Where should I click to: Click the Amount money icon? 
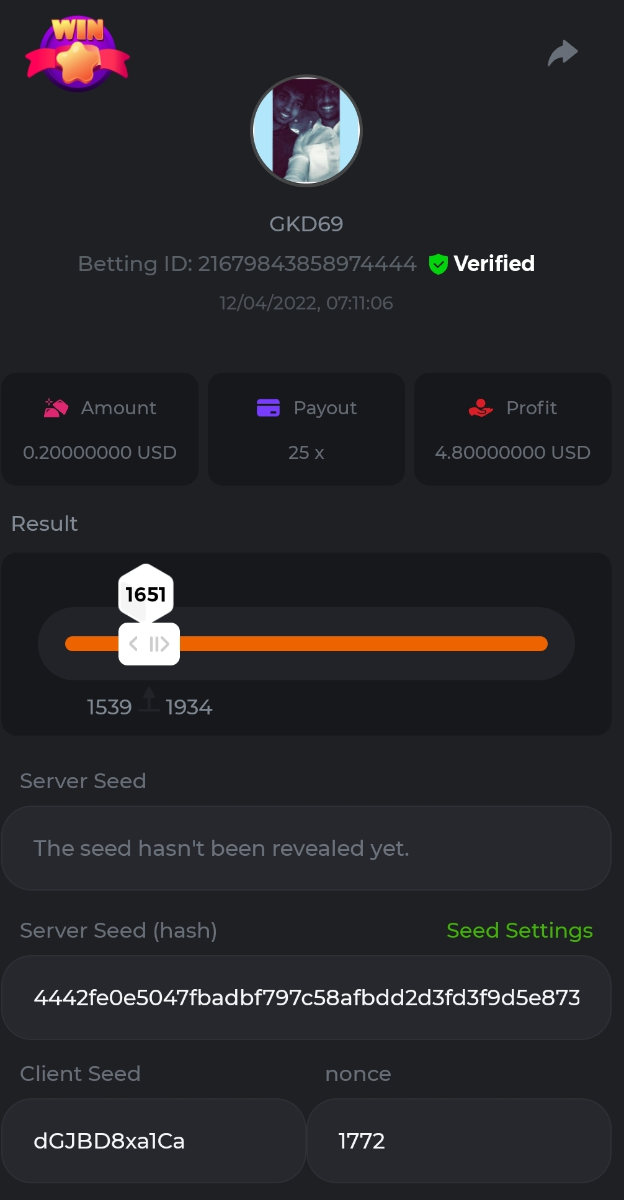point(55,408)
